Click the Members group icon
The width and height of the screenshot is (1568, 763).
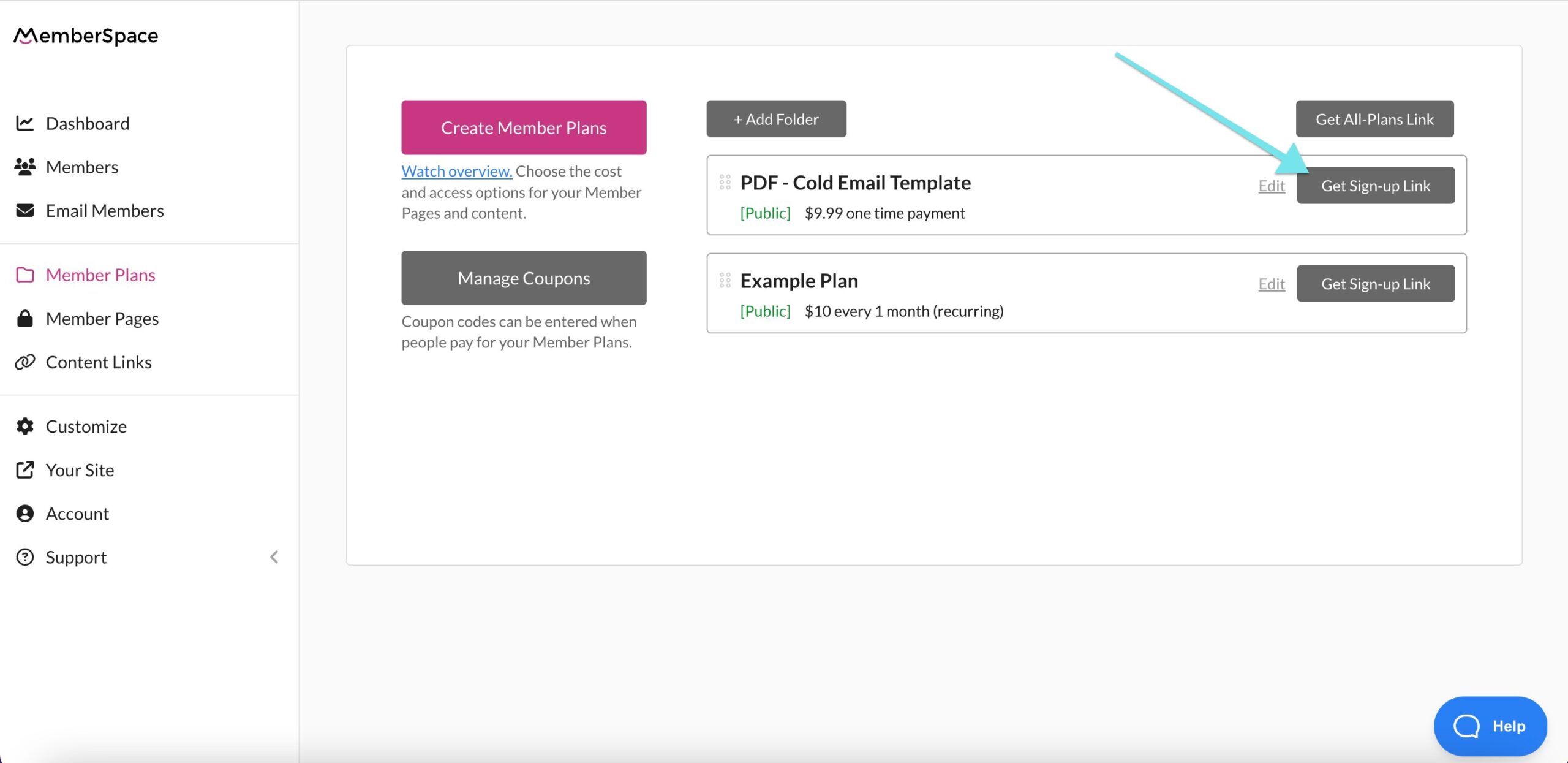[24, 167]
